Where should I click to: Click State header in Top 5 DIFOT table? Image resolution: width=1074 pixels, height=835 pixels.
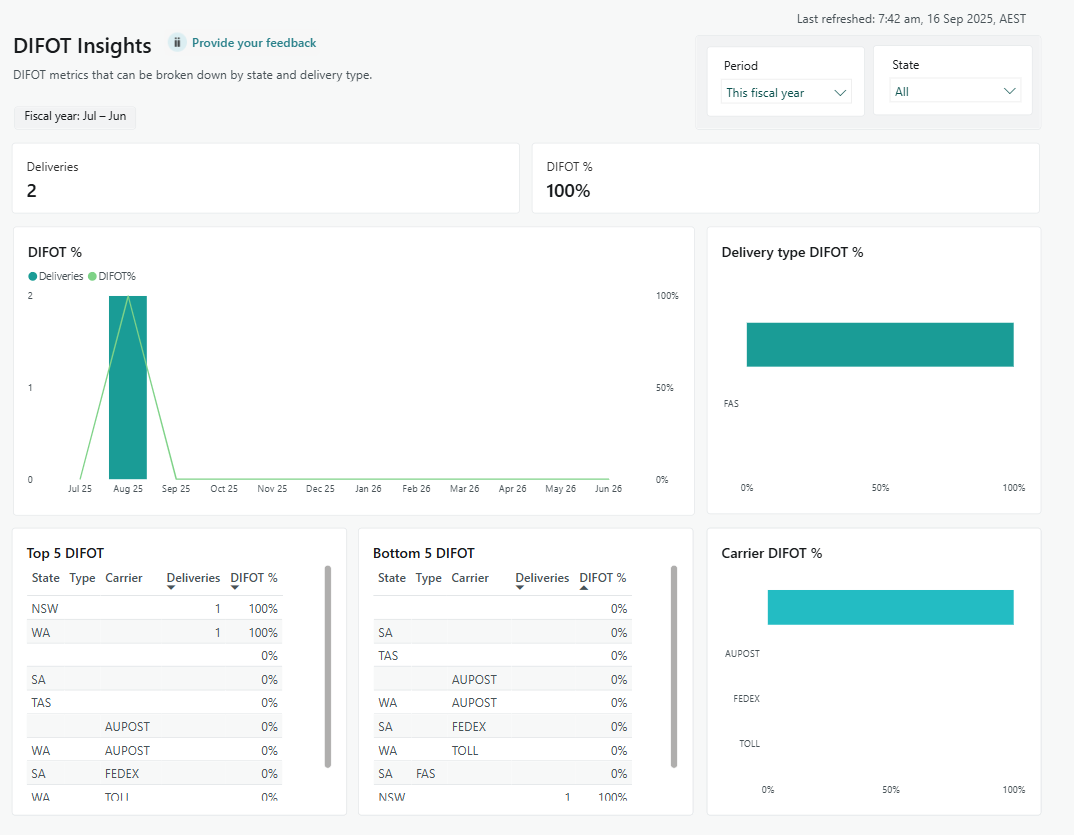click(x=45, y=578)
